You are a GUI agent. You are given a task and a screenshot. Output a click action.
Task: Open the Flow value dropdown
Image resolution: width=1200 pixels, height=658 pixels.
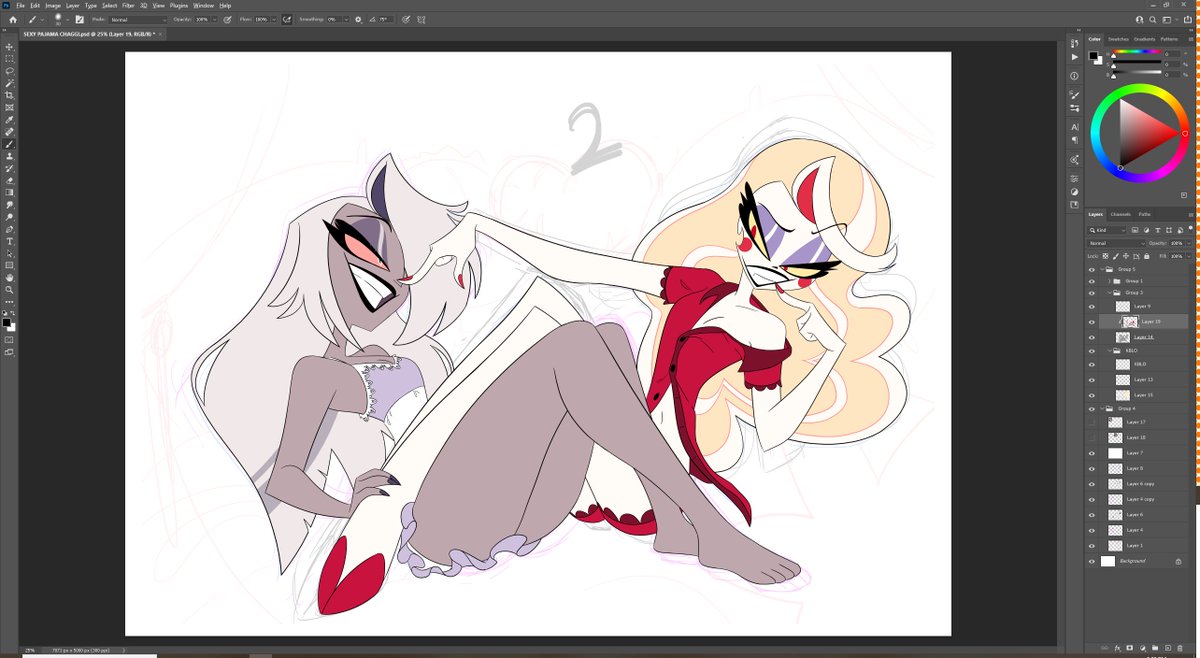point(276,19)
